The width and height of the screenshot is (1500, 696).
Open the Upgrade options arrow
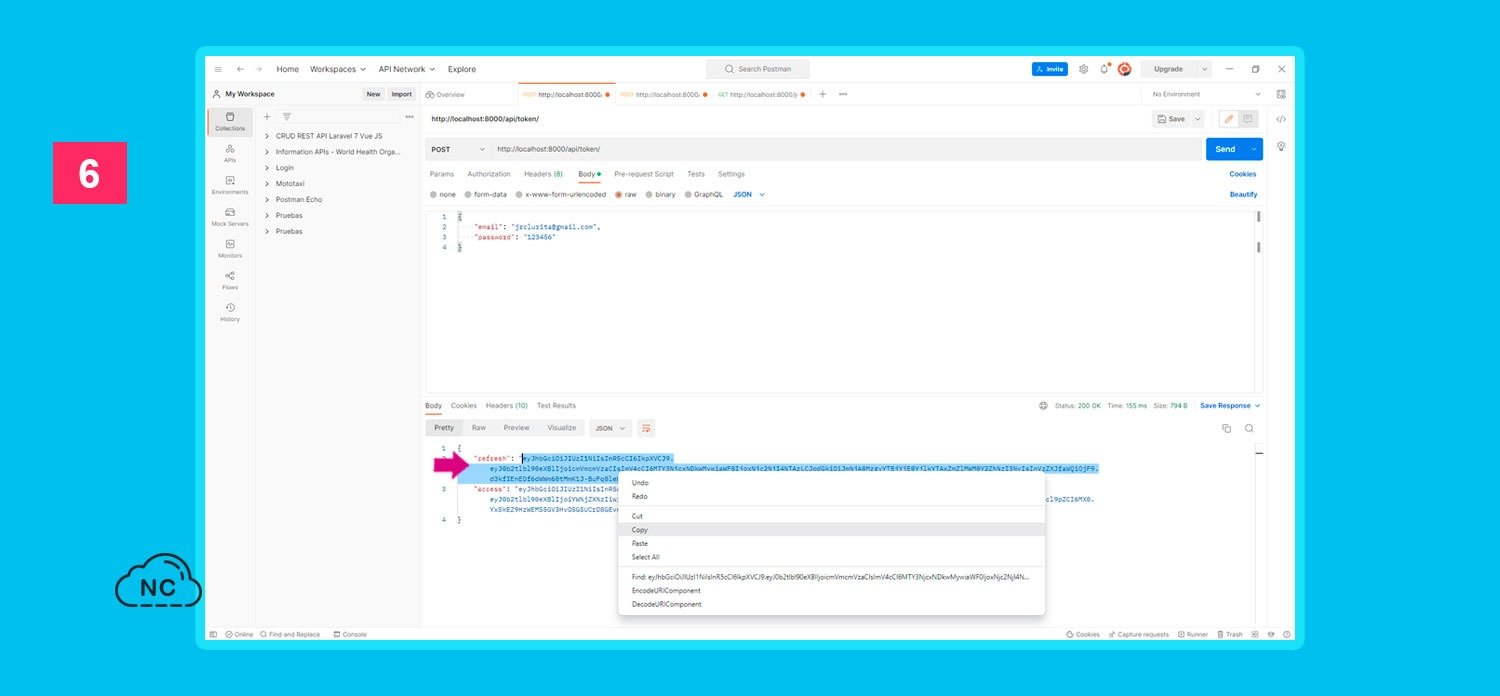click(1204, 69)
